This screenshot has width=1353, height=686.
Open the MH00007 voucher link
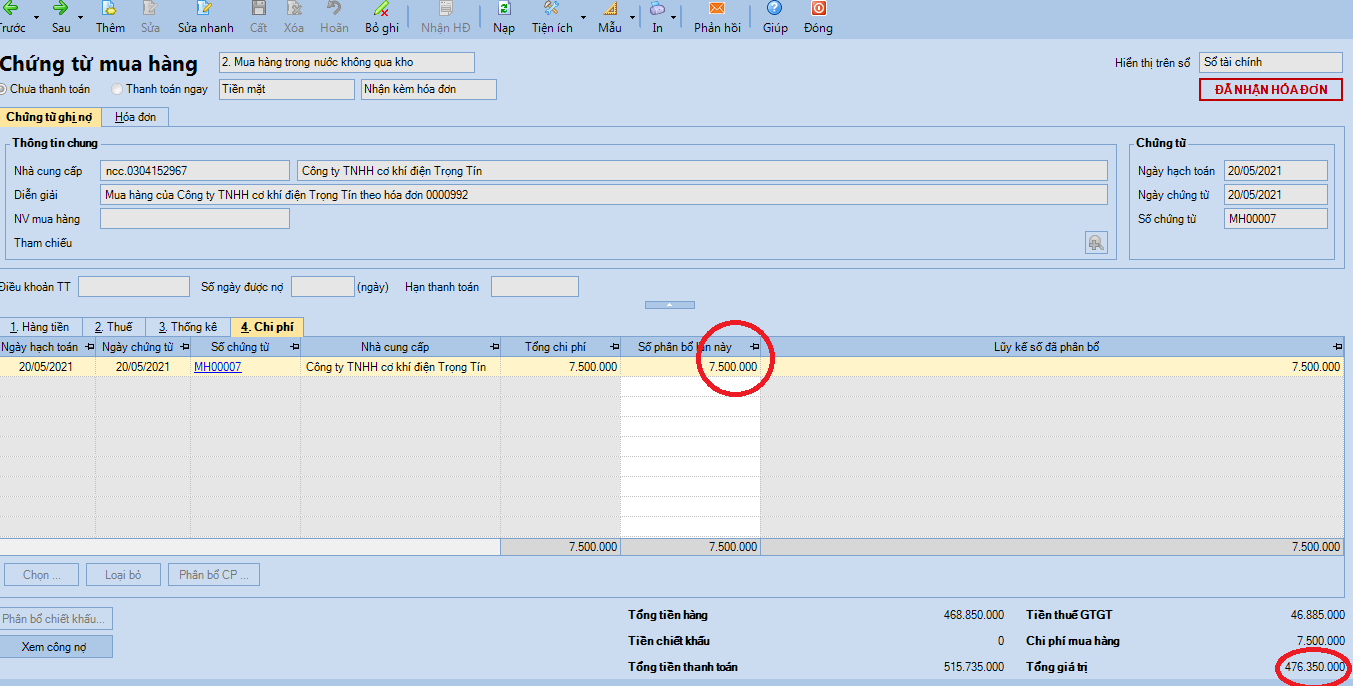coord(217,367)
